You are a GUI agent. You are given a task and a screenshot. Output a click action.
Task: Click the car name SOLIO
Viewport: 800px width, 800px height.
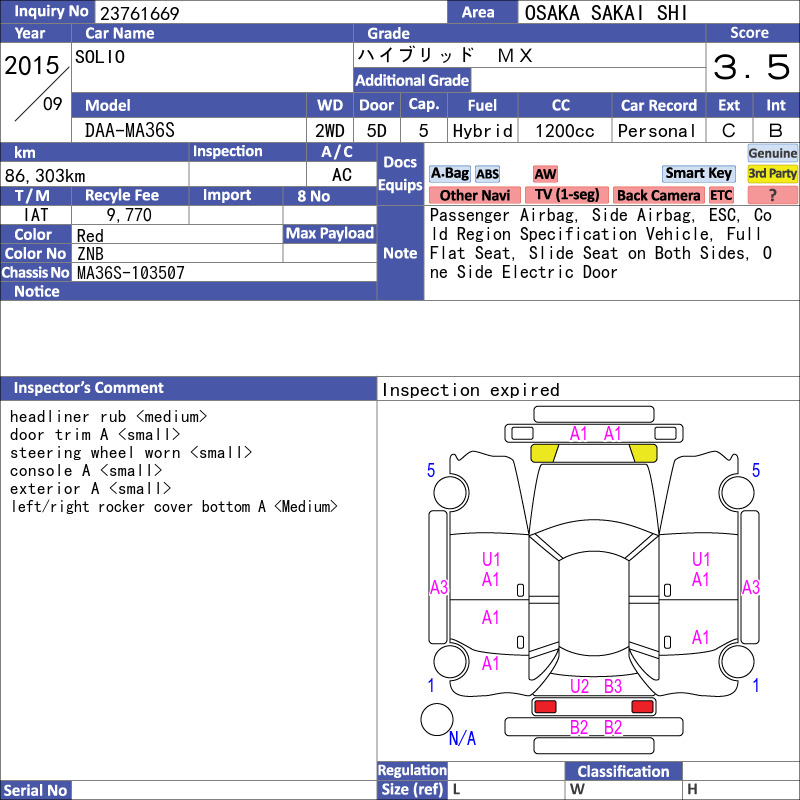click(100, 57)
